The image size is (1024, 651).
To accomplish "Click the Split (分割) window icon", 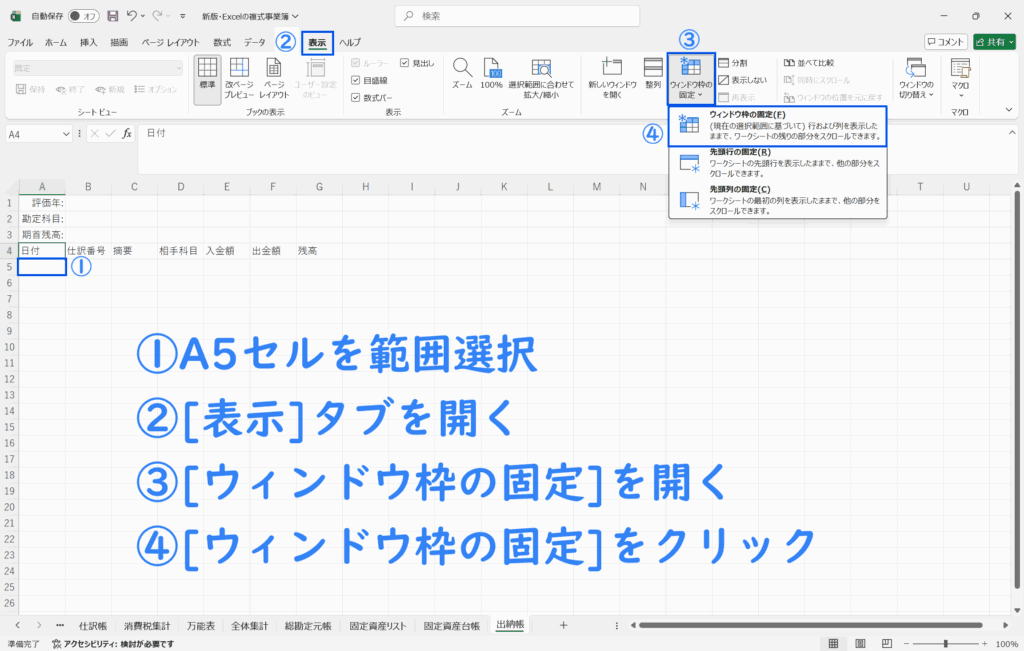I will [x=737, y=63].
